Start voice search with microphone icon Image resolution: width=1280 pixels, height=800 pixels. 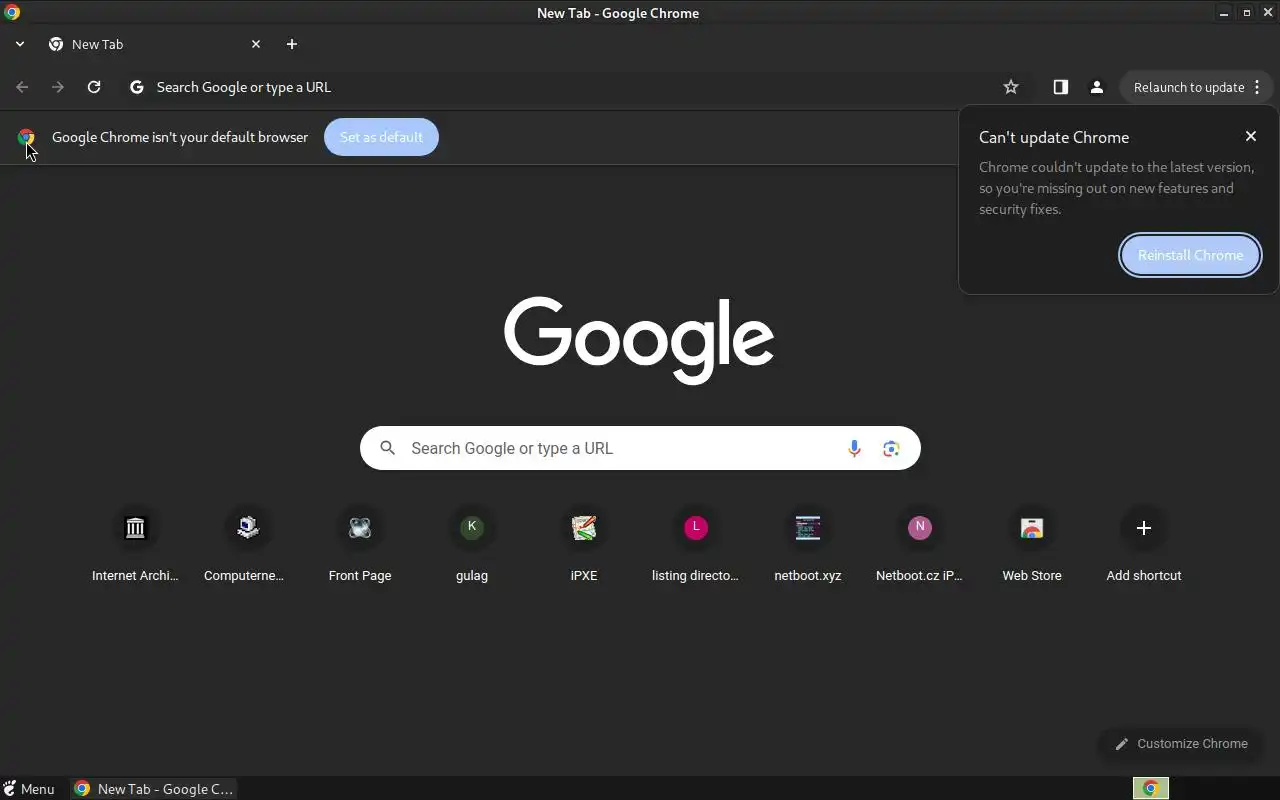(854, 449)
